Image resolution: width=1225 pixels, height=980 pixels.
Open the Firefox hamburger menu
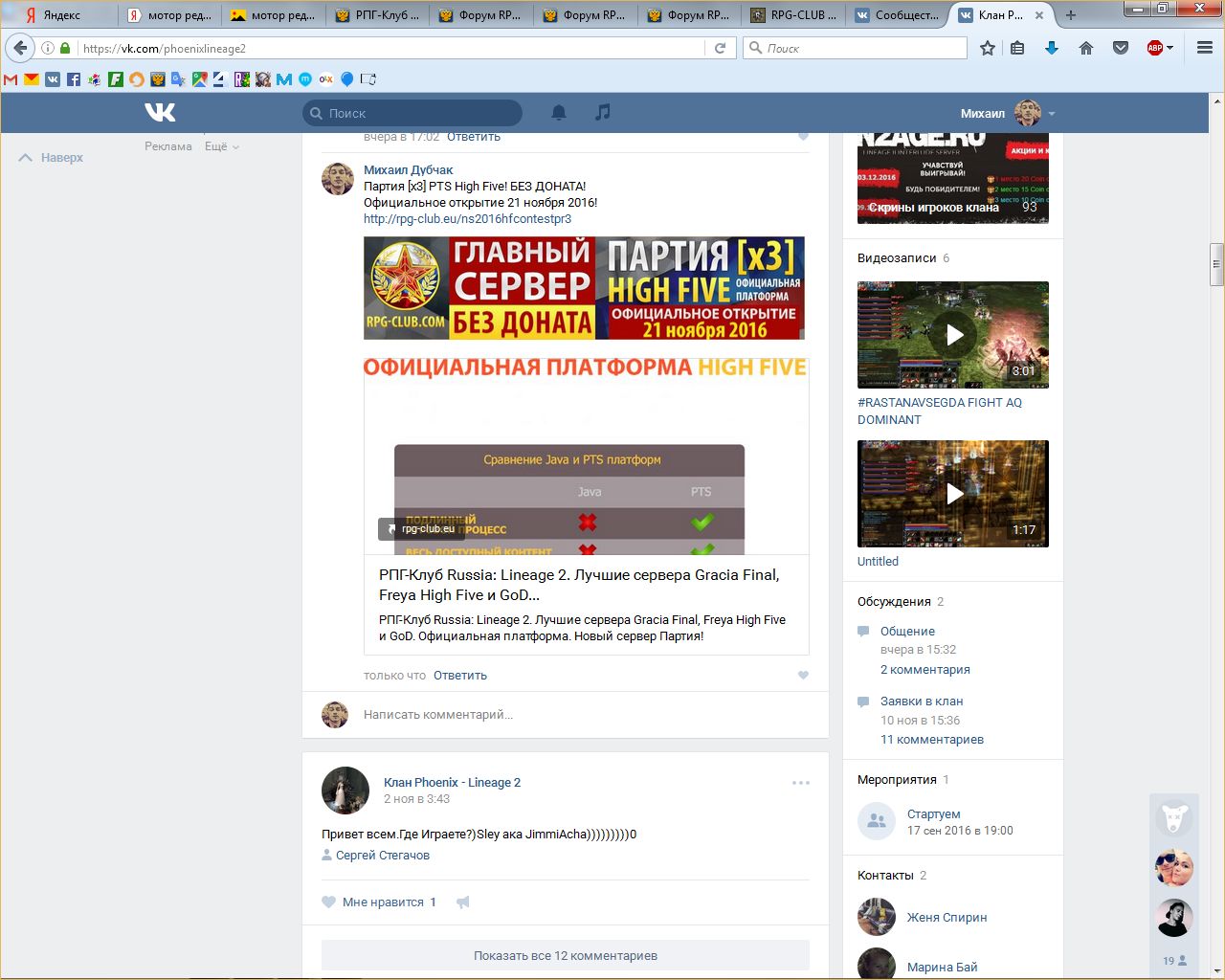[x=1205, y=48]
